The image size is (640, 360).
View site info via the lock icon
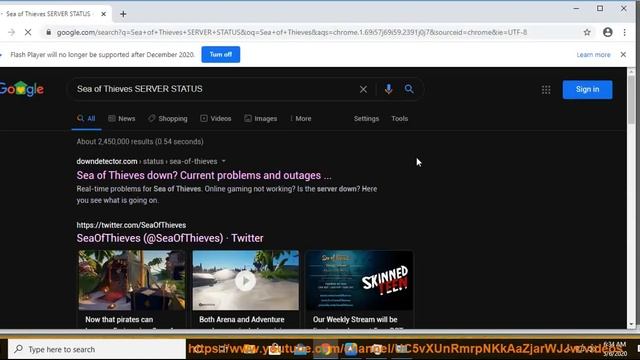click(49, 32)
